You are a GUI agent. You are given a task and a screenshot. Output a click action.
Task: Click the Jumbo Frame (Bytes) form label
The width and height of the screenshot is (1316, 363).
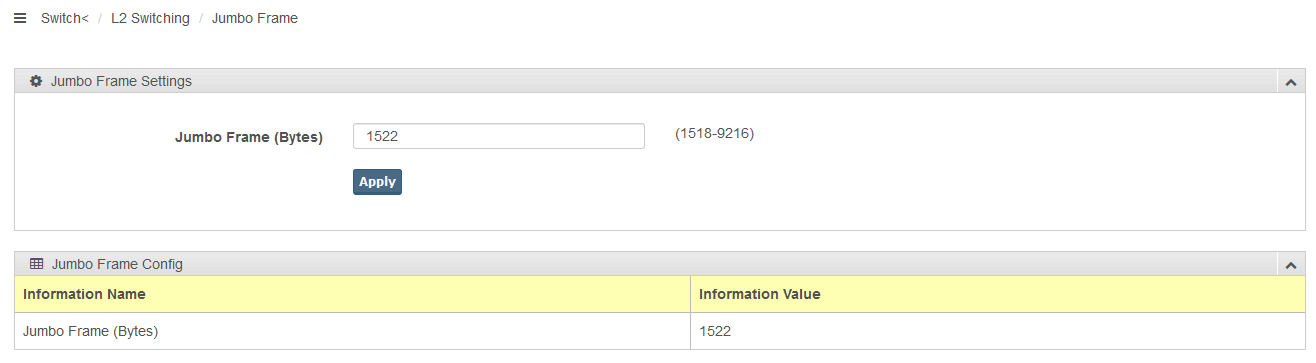(249, 138)
